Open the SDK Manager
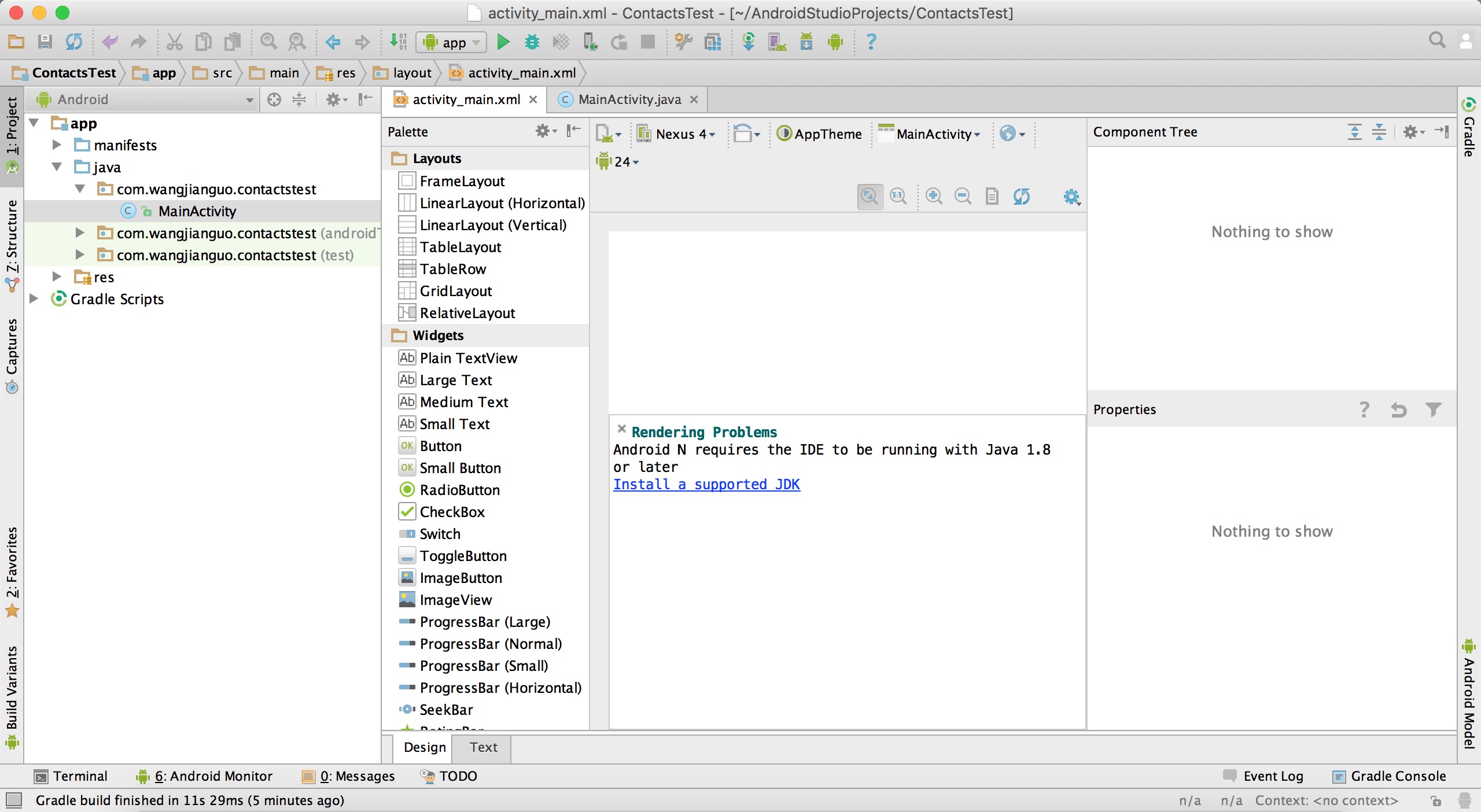This screenshot has width=1481, height=812. [806, 42]
